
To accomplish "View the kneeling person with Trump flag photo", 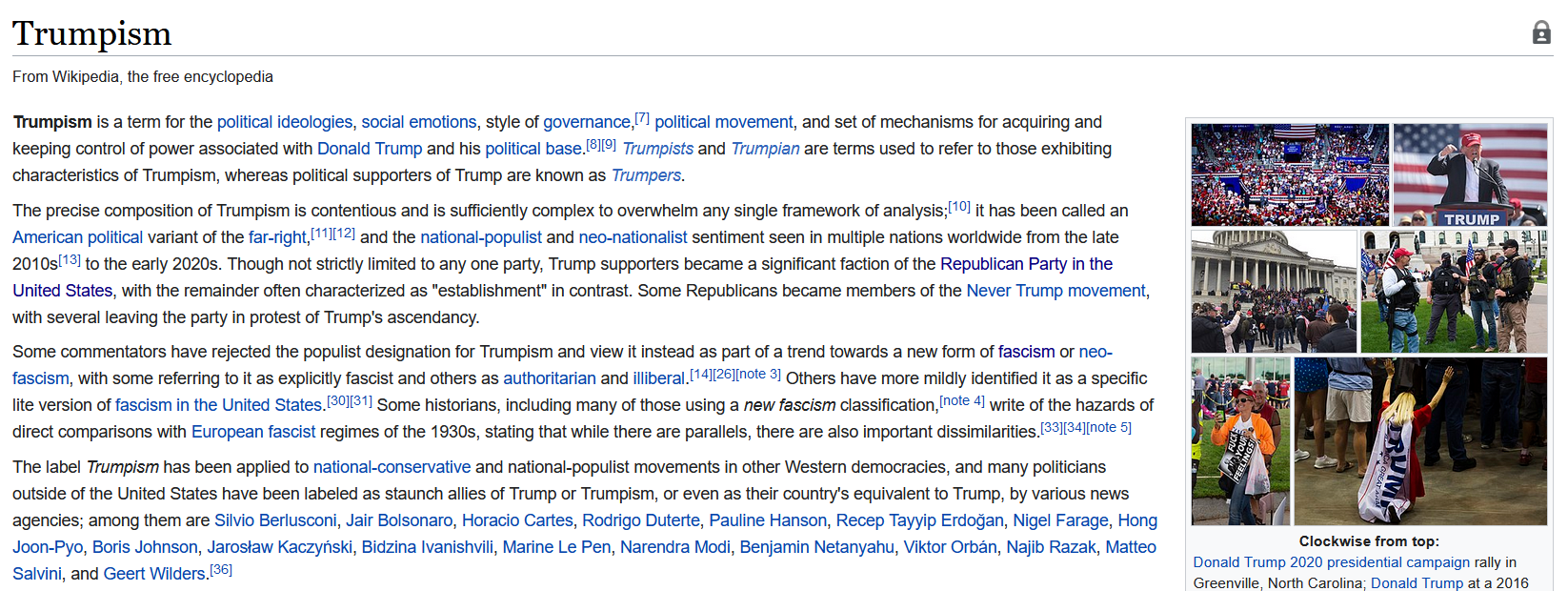I will (1421, 441).
